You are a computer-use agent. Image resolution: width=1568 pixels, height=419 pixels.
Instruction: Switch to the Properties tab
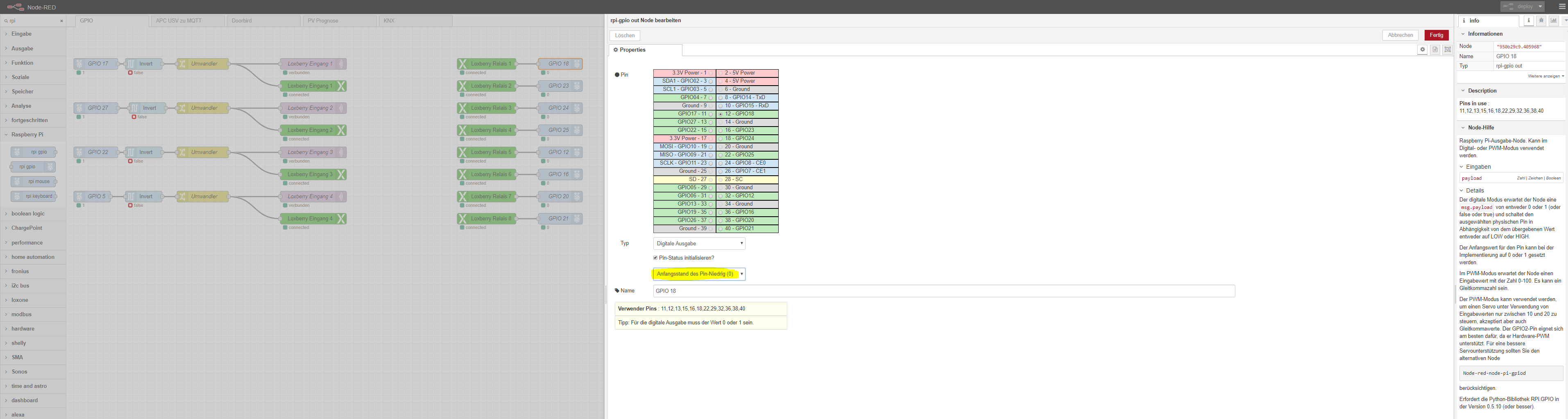(645, 50)
